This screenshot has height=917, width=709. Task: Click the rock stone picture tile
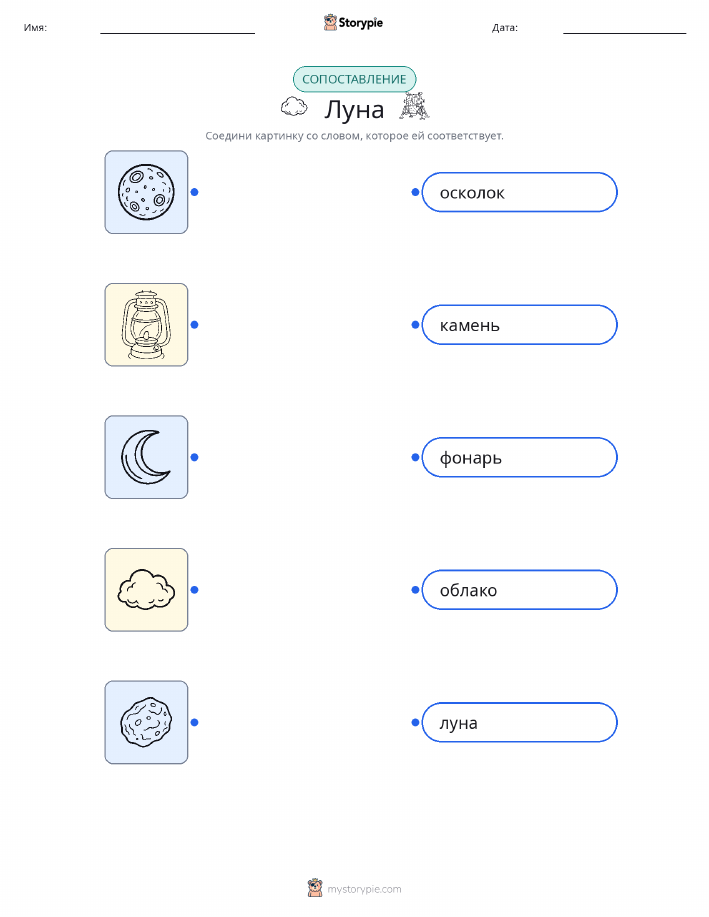[x=146, y=722]
